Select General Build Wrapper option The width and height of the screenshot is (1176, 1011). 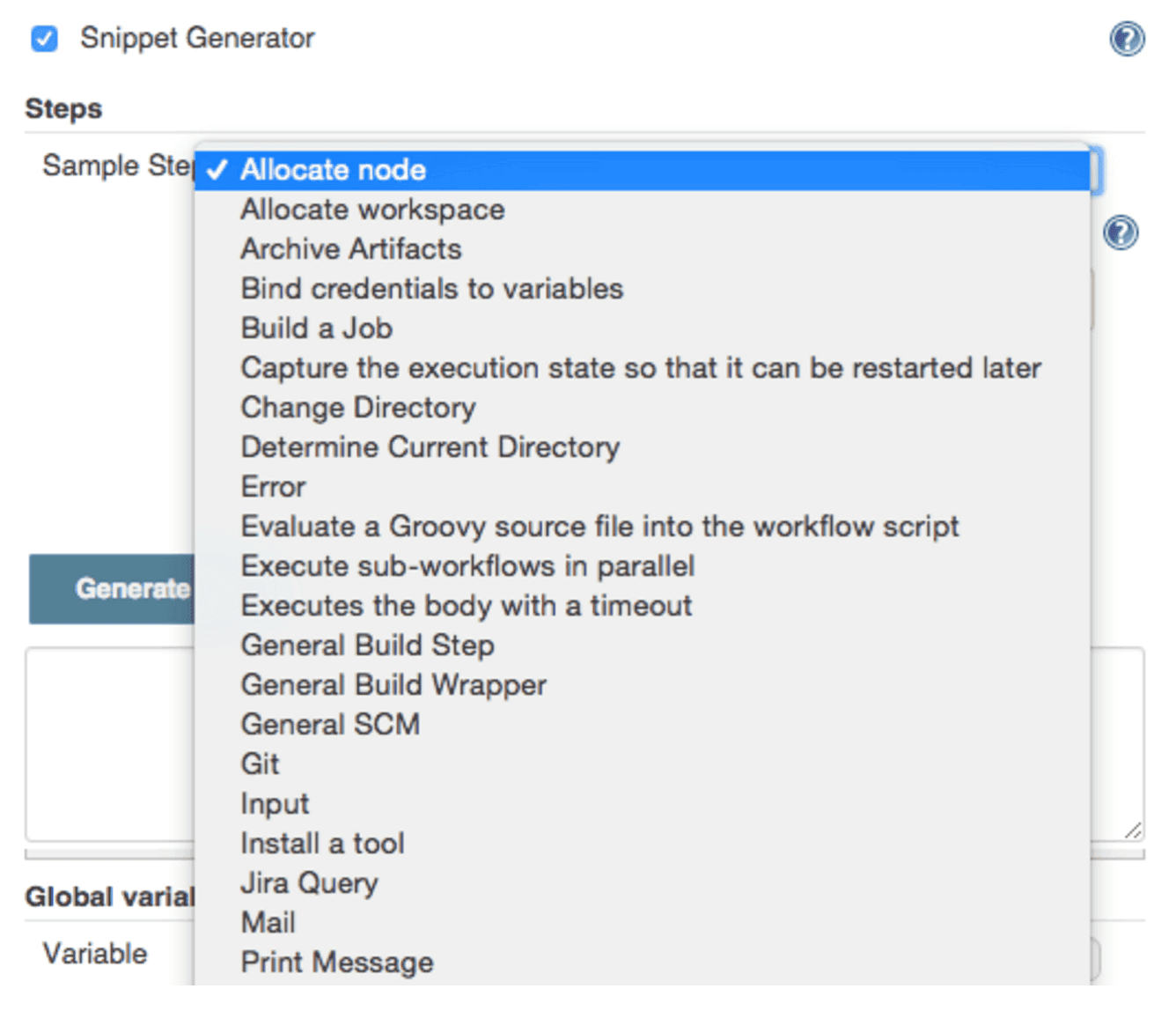click(x=393, y=685)
